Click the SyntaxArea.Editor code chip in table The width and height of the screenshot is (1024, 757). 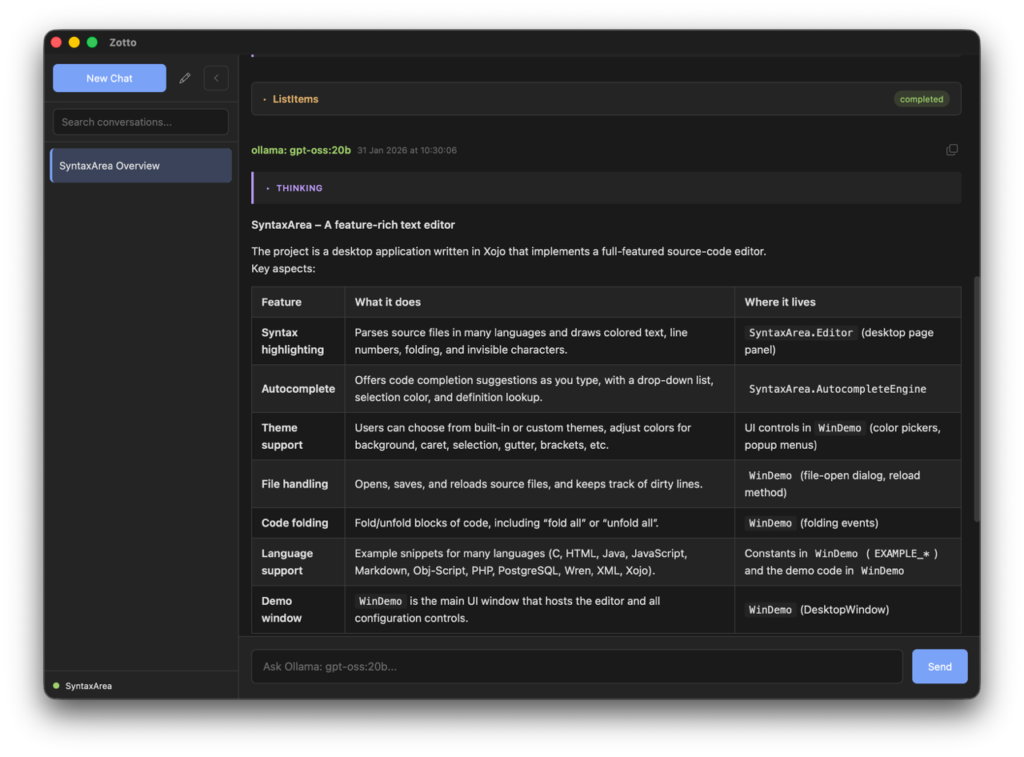(801, 332)
